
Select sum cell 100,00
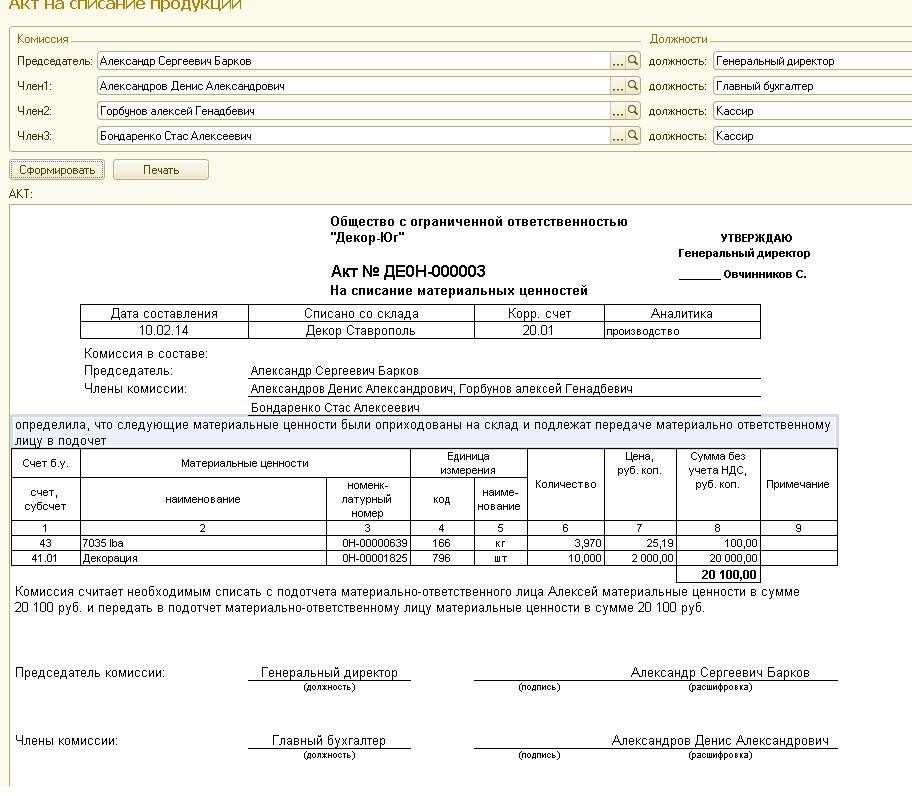pos(718,543)
